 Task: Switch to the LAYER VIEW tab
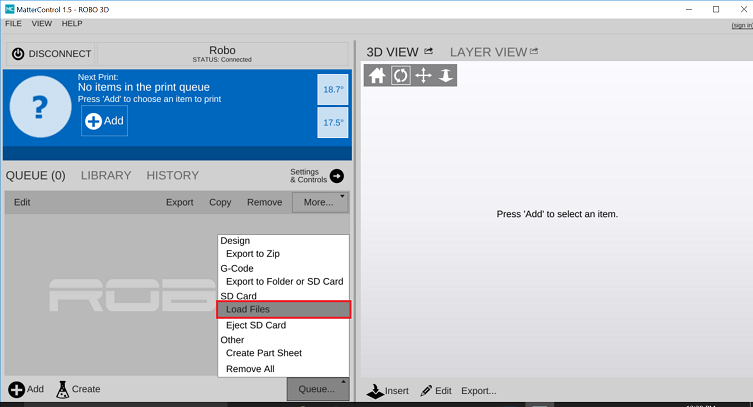click(488, 52)
